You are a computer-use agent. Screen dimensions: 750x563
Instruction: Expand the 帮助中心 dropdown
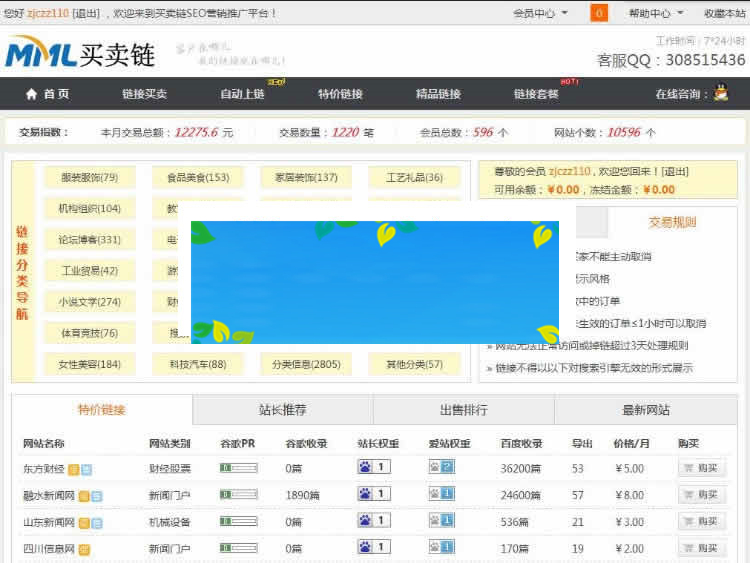[656, 13]
